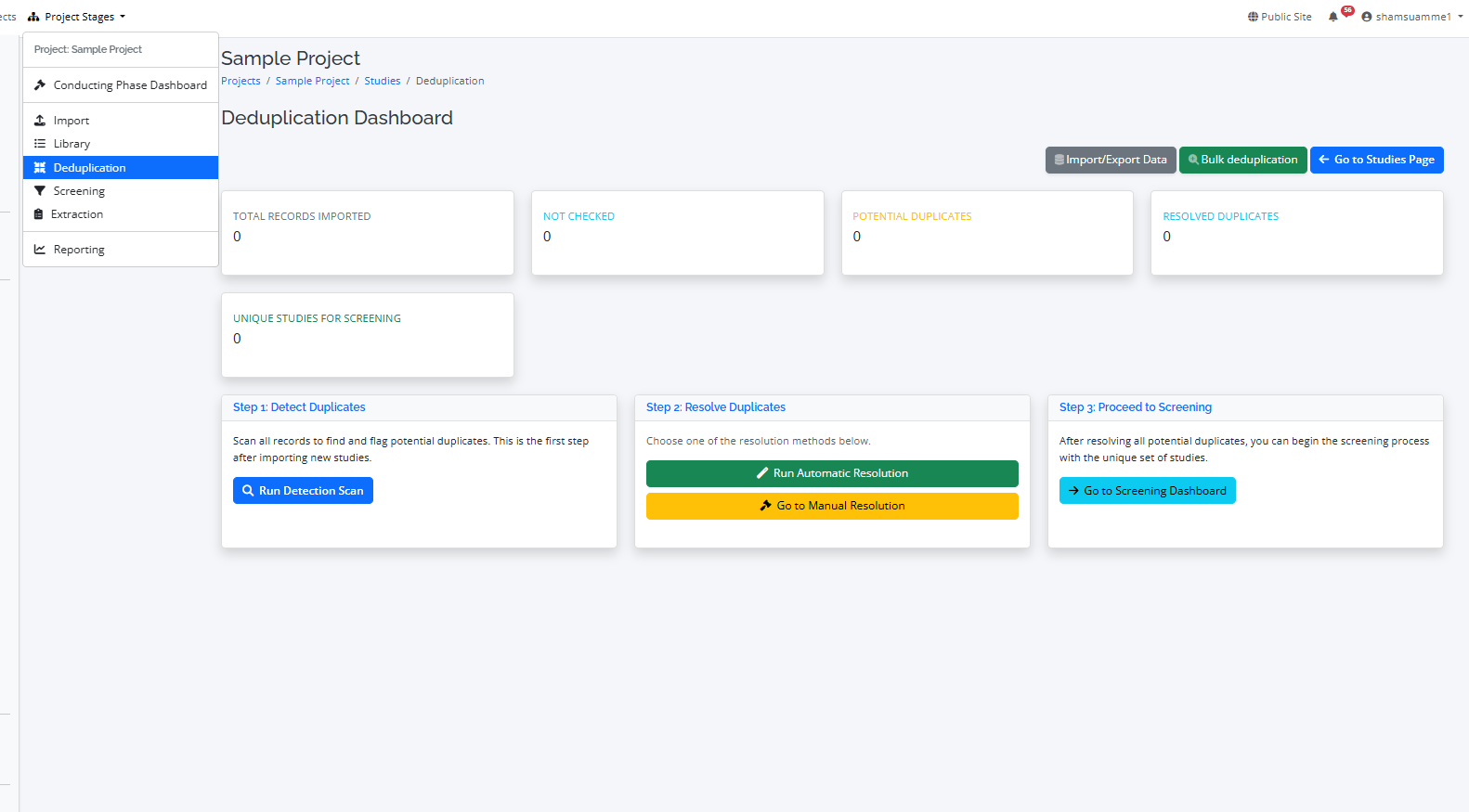Open Import/Export Data button

(x=1110, y=160)
